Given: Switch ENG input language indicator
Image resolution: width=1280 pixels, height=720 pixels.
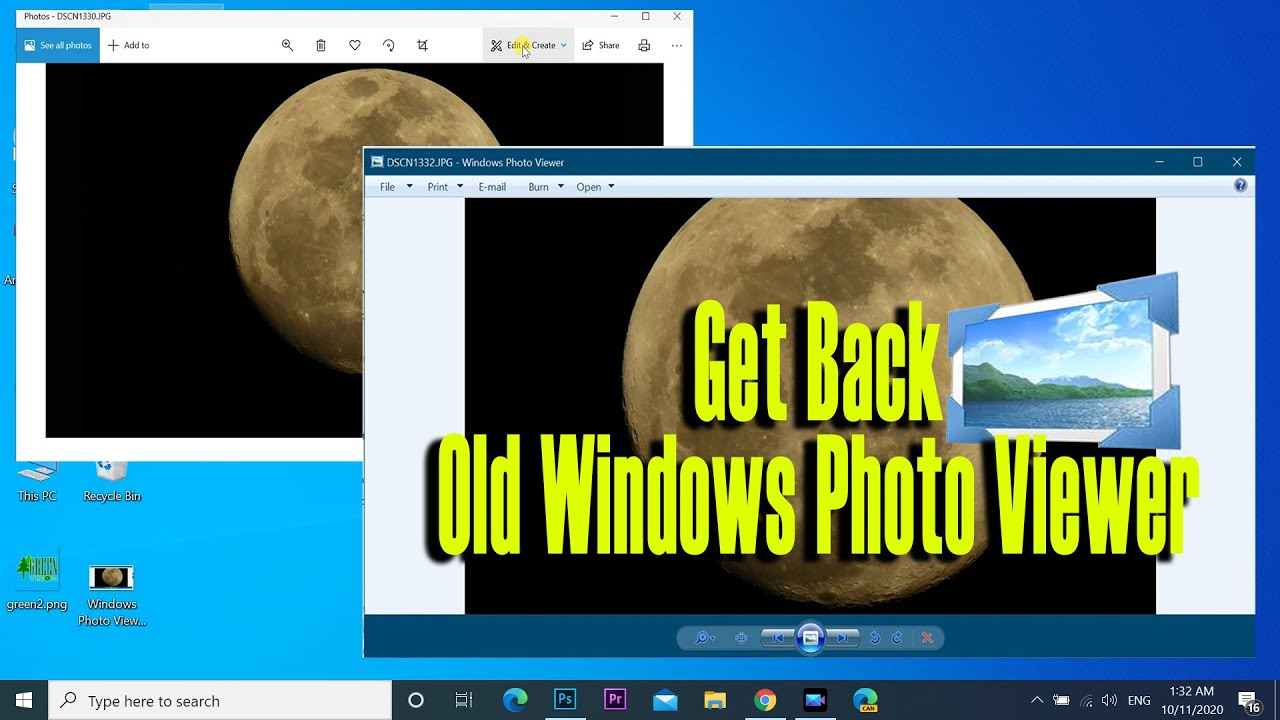Looking at the screenshot, I should [1139, 701].
